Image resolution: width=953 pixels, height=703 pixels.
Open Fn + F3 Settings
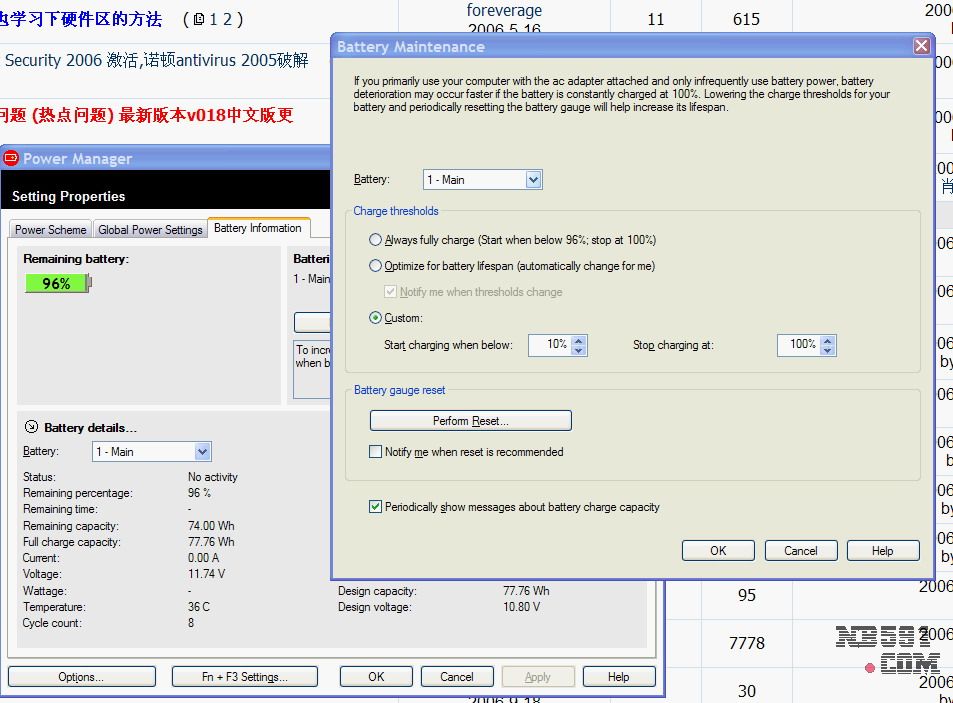(x=245, y=677)
